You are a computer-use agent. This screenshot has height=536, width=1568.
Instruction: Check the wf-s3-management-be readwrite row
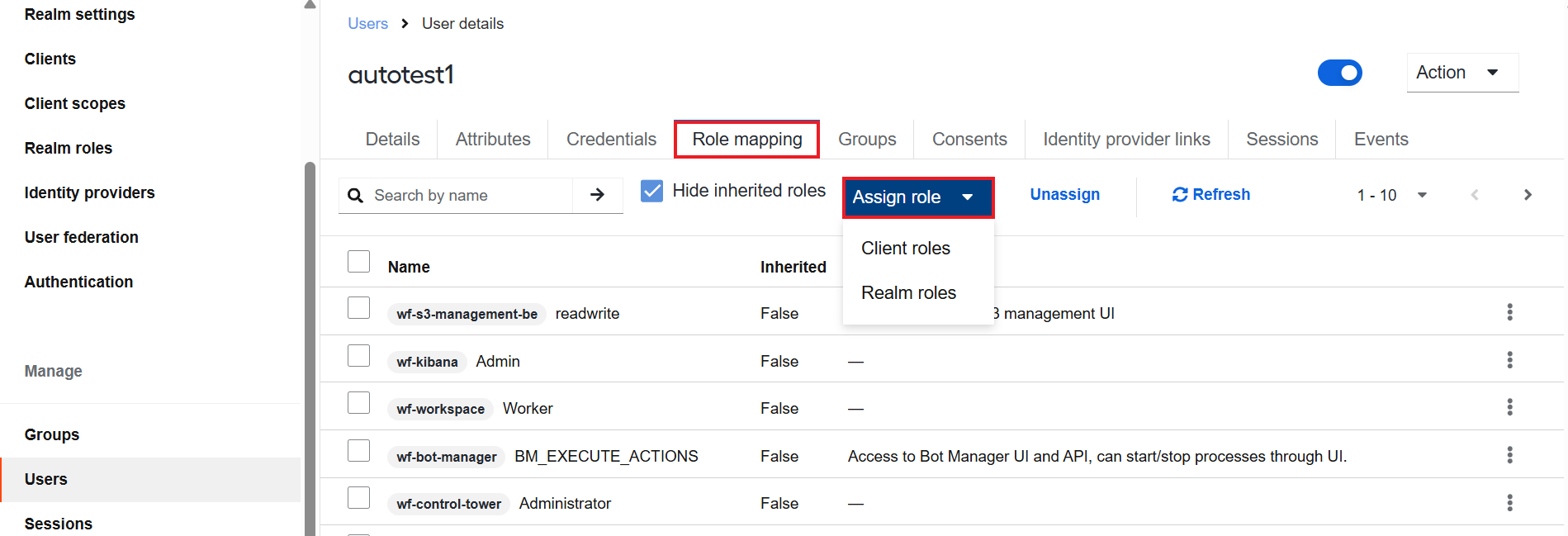[358, 307]
